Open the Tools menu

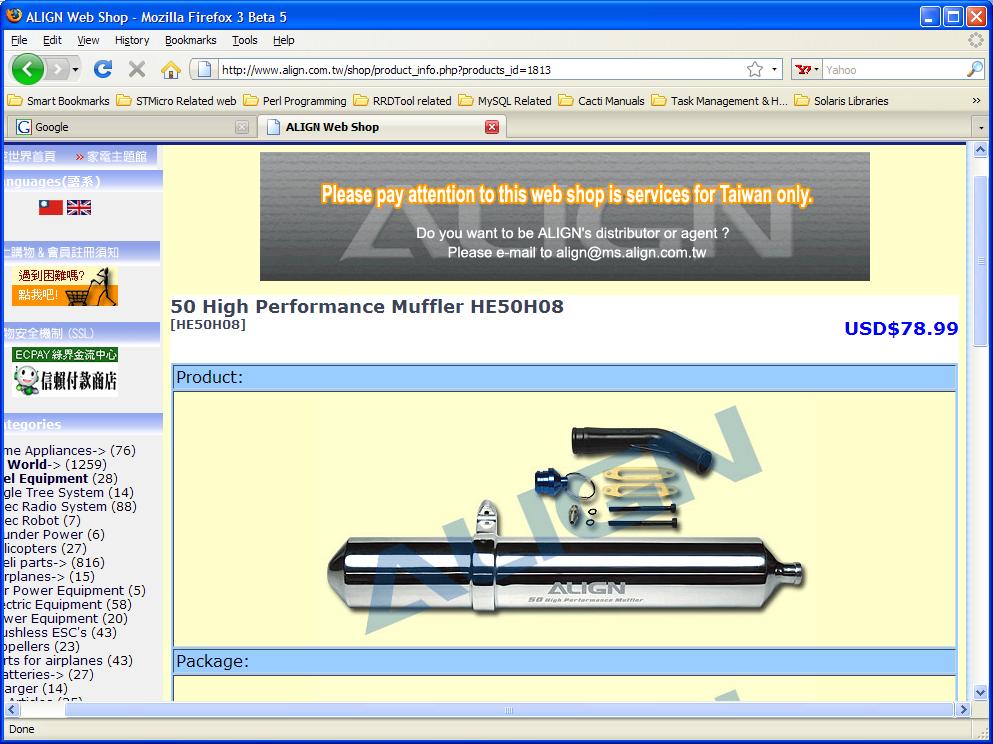pos(244,40)
